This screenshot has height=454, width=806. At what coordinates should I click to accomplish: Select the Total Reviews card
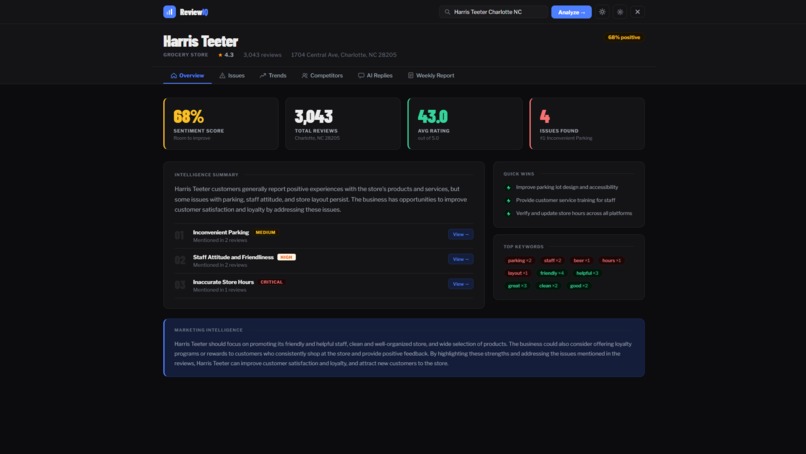point(343,124)
